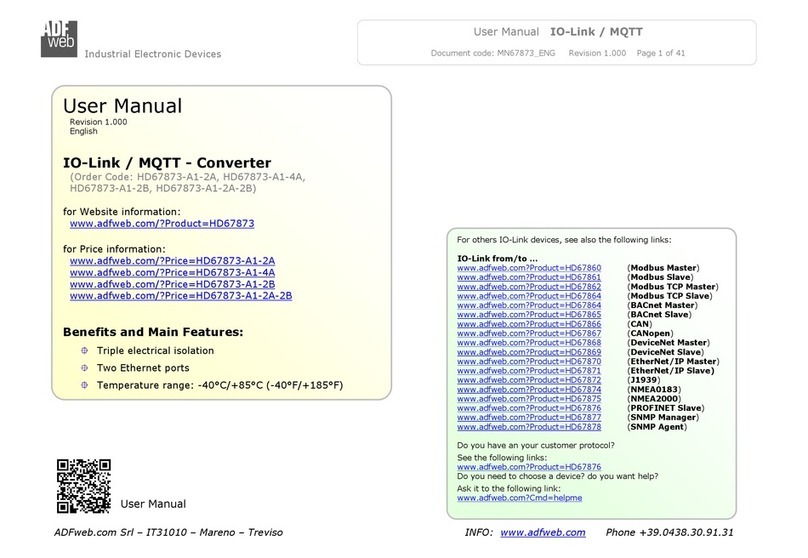Click the 'User Manual' label beside the QR code
Screen dimensions: 808x558
pyautogui.click(x=153, y=504)
